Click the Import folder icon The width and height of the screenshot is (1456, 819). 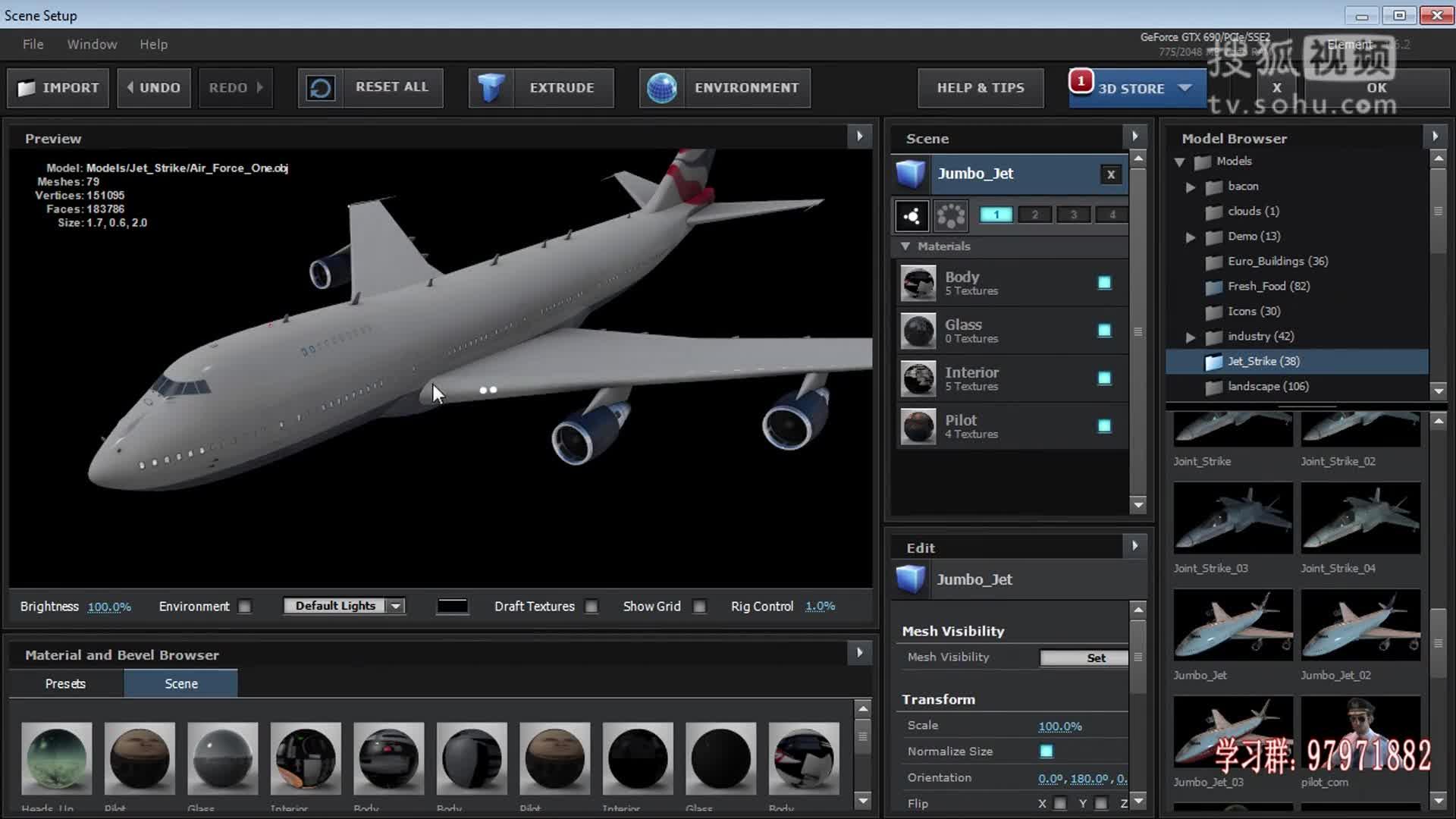[27, 88]
